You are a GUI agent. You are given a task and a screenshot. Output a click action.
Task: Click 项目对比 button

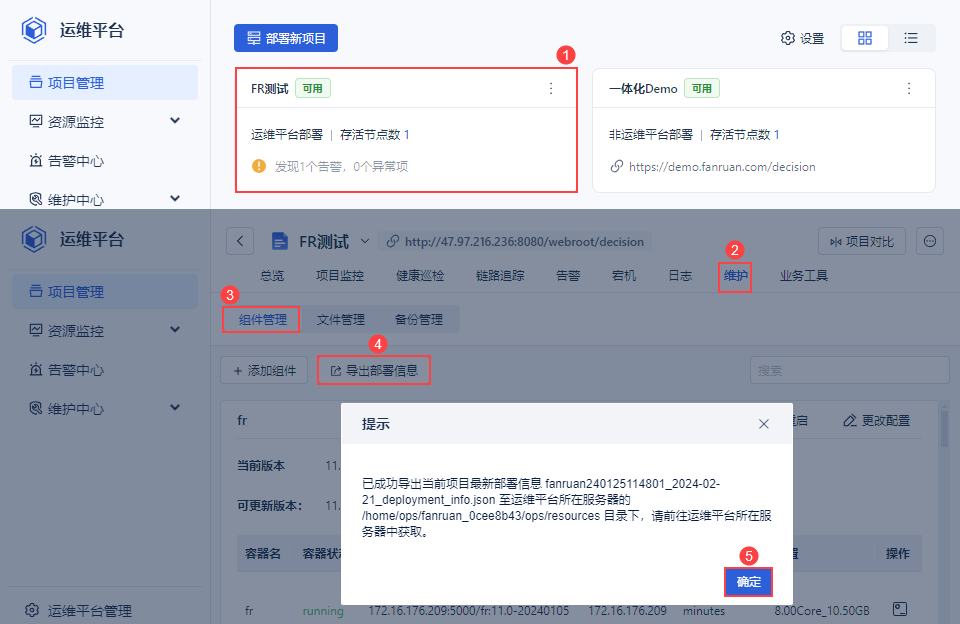click(862, 242)
